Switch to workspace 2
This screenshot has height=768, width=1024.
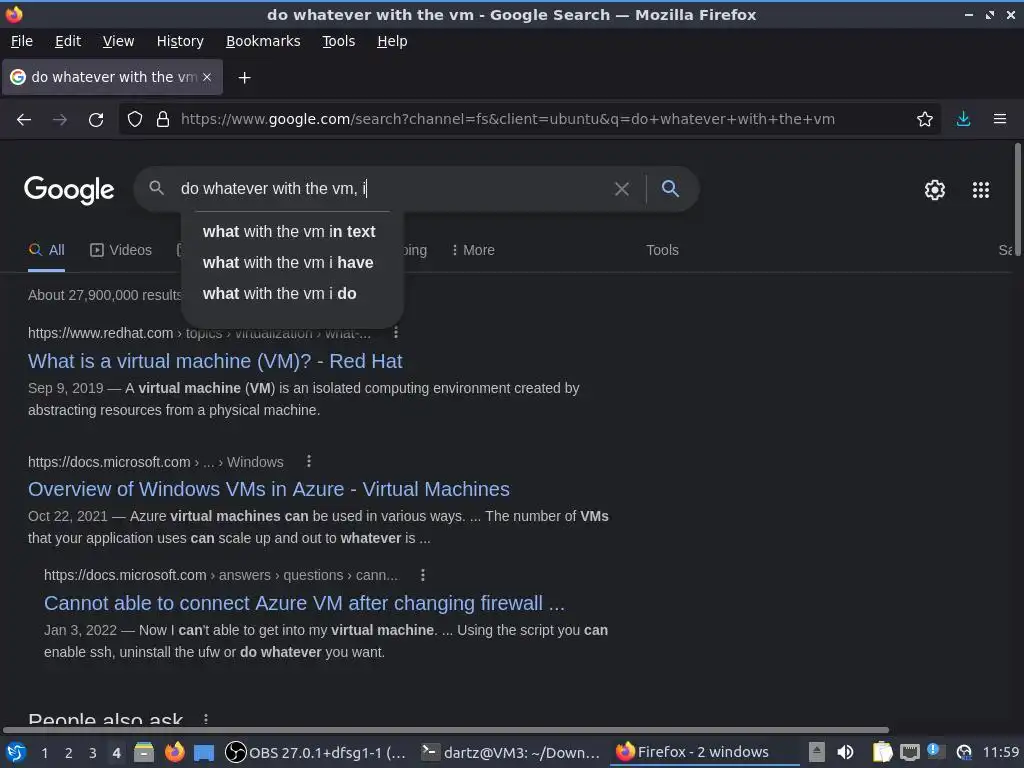tap(69, 753)
